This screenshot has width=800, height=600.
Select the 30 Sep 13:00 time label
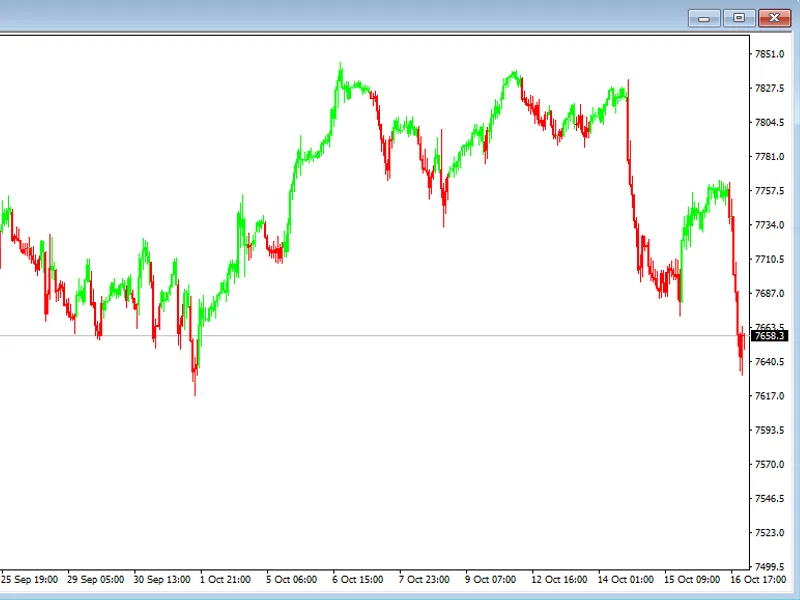pos(162,580)
